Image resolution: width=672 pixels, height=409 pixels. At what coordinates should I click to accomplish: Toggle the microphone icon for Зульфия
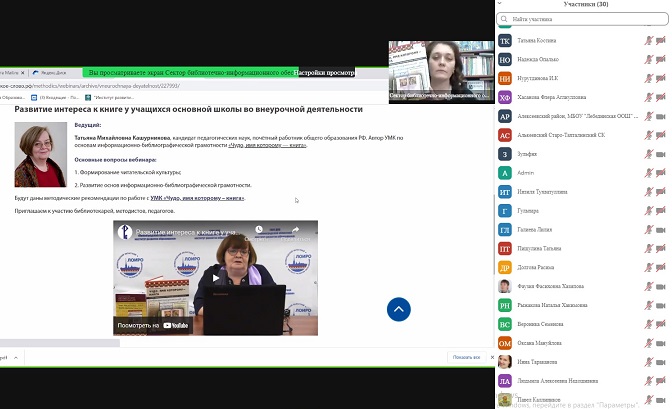[x=648, y=153]
